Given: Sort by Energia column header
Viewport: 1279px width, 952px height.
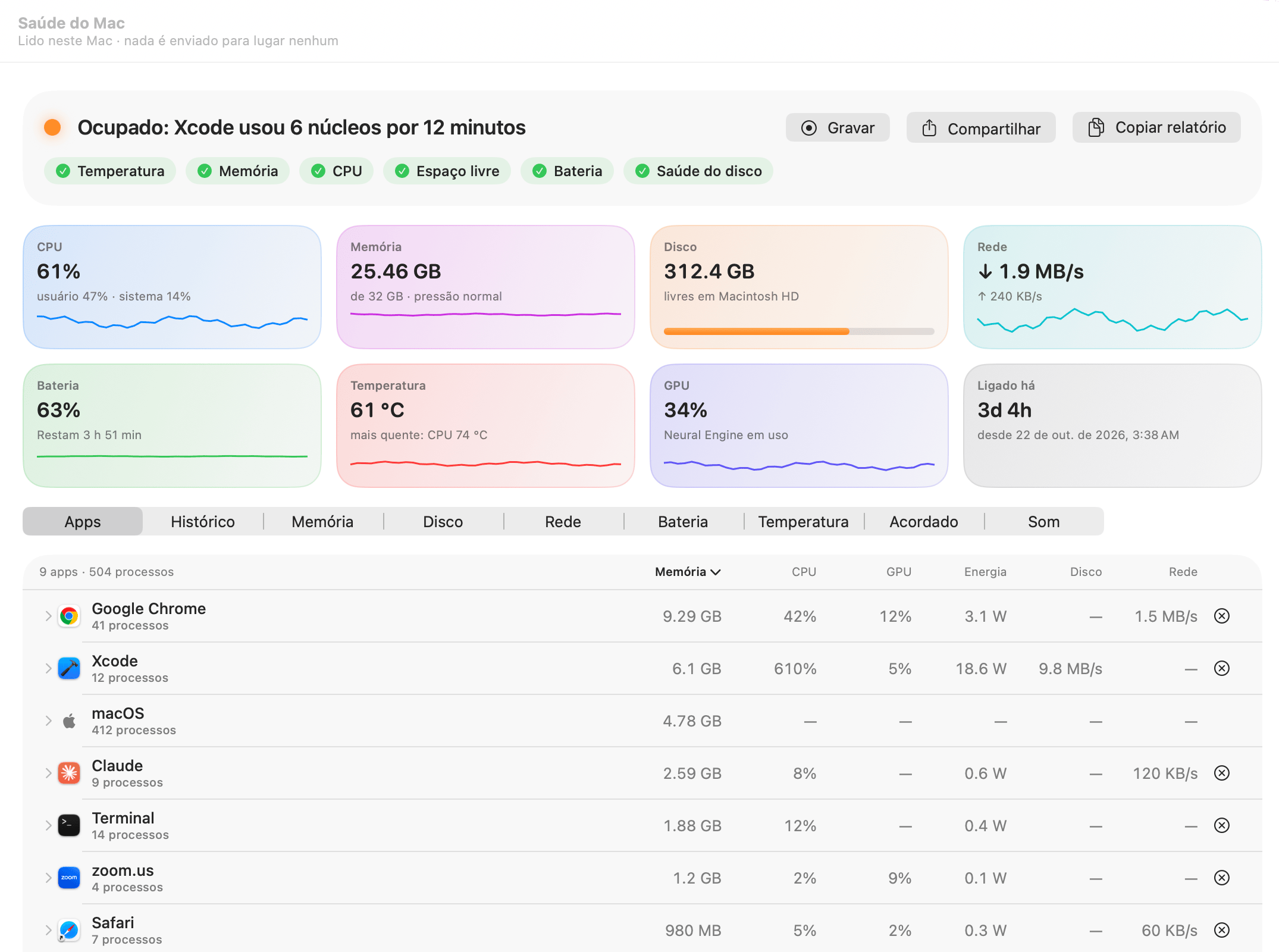Looking at the screenshot, I should point(985,572).
